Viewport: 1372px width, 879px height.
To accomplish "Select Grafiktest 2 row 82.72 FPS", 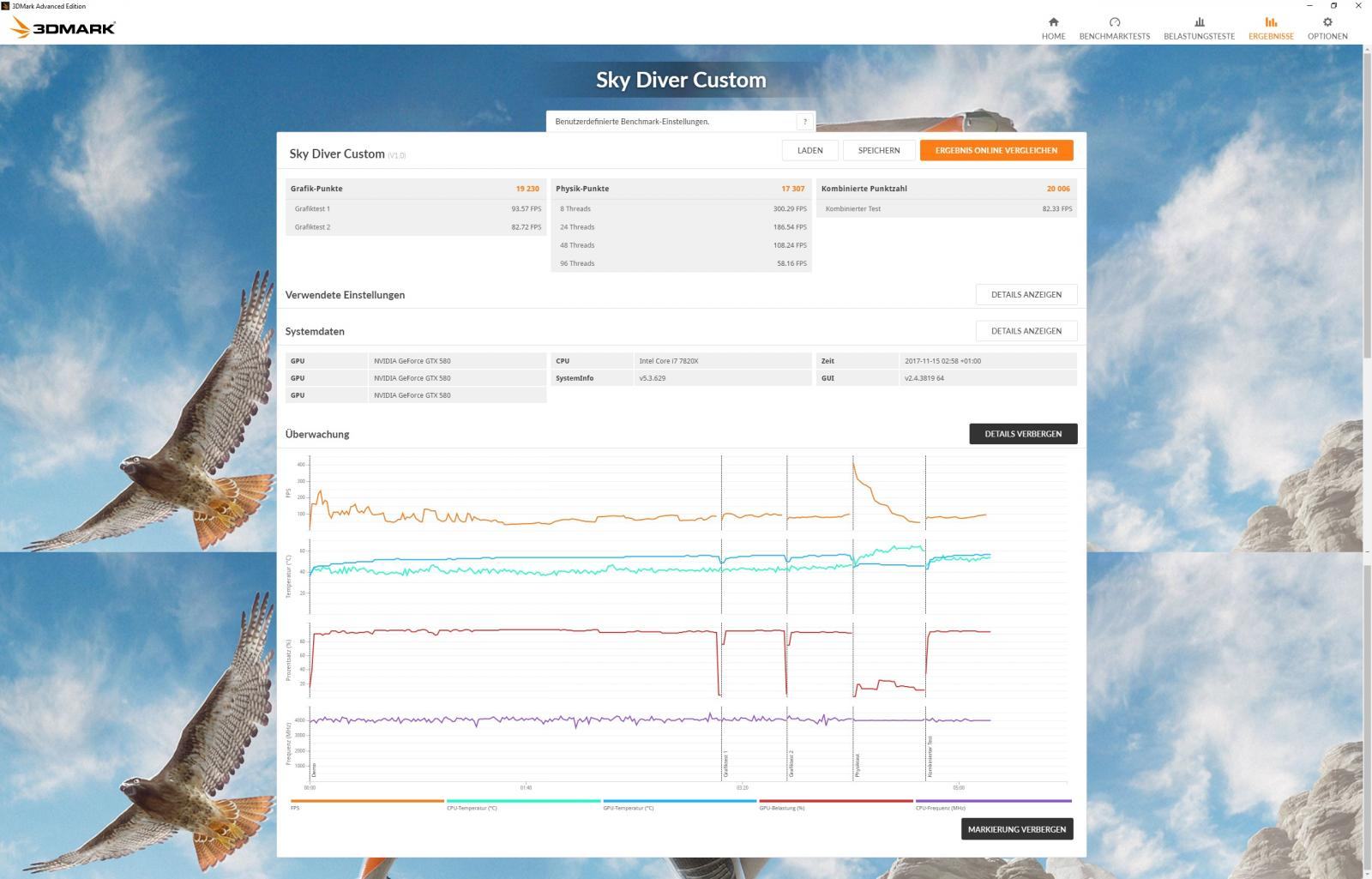I will click(416, 227).
